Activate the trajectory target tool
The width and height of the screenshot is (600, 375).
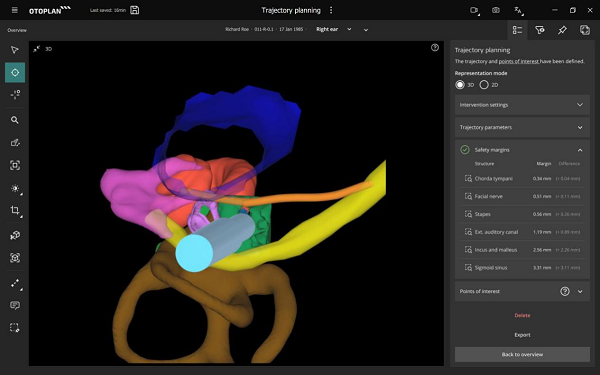15,72
